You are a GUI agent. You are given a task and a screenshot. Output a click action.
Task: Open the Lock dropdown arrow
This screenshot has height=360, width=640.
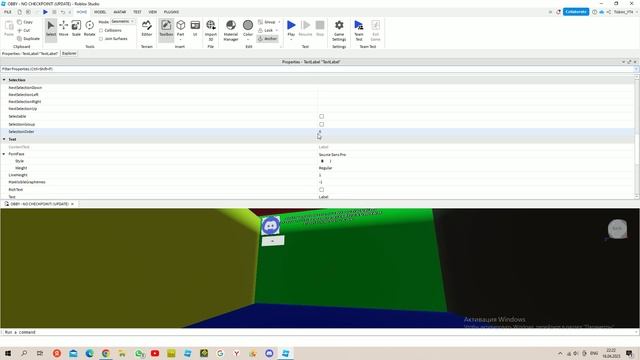276,30
